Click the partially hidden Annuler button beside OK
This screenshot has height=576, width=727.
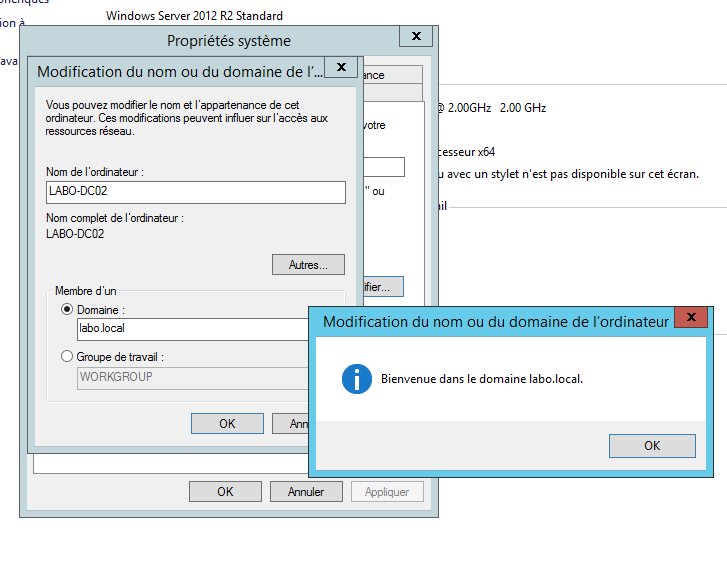[290, 424]
